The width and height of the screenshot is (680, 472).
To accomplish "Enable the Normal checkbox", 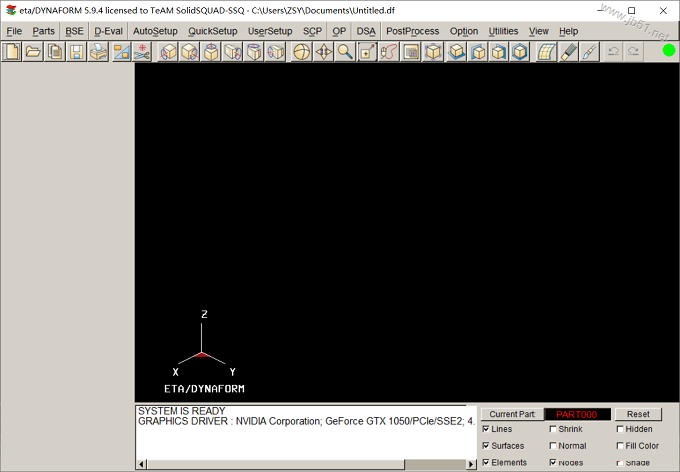I will pos(553,446).
